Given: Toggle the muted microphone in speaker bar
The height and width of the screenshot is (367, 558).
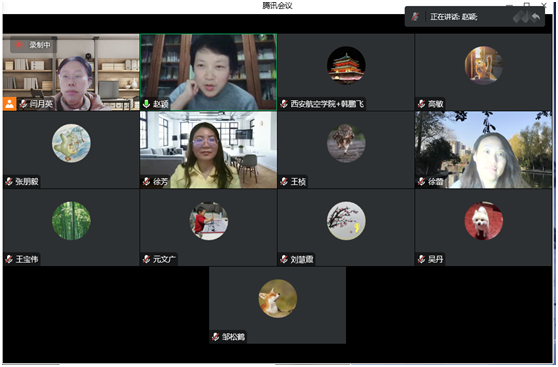Looking at the screenshot, I should (x=415, y=16).
